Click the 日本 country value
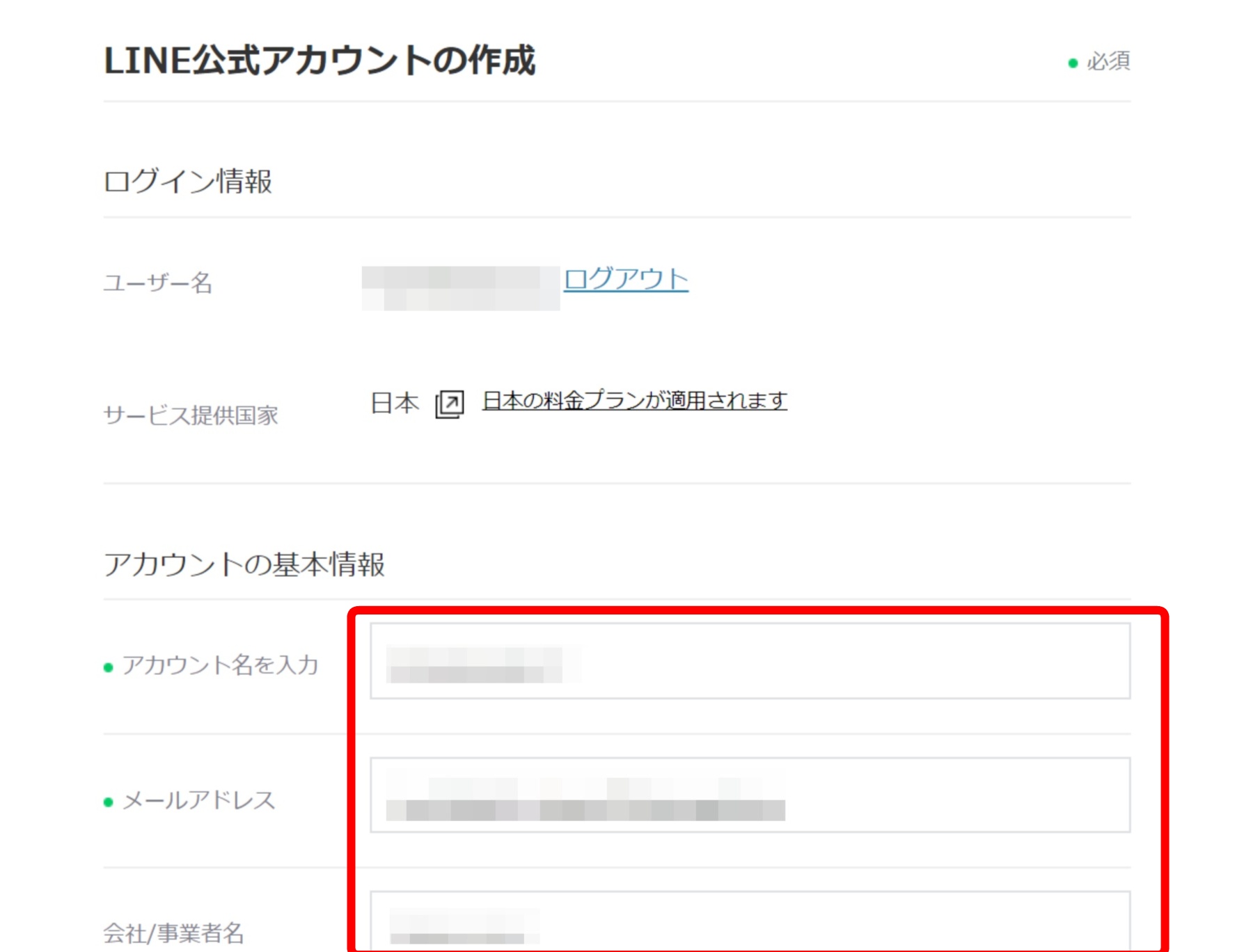1251x952 pixels. pos(395,403)
